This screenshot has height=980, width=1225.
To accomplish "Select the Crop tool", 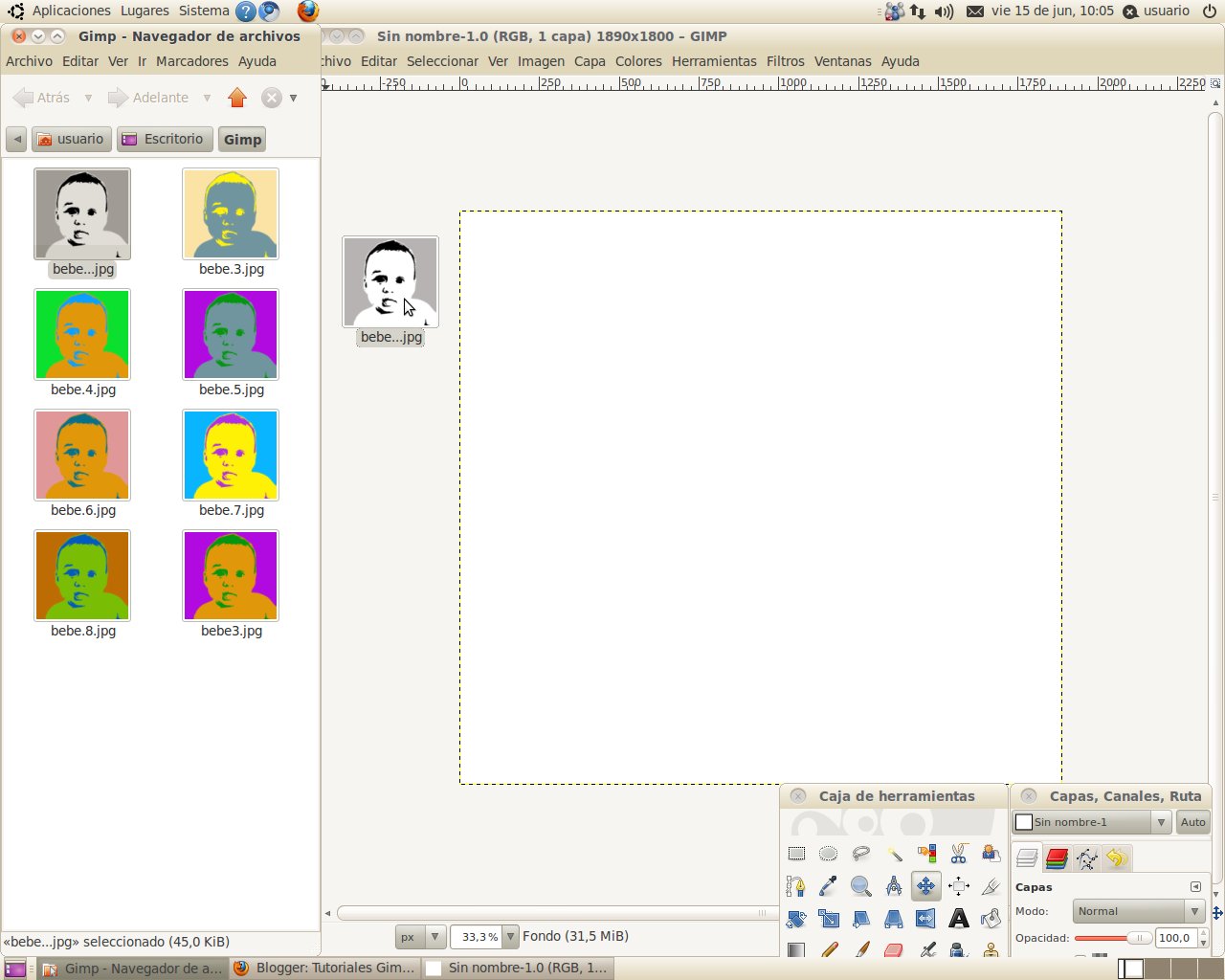I will point(991,885).
